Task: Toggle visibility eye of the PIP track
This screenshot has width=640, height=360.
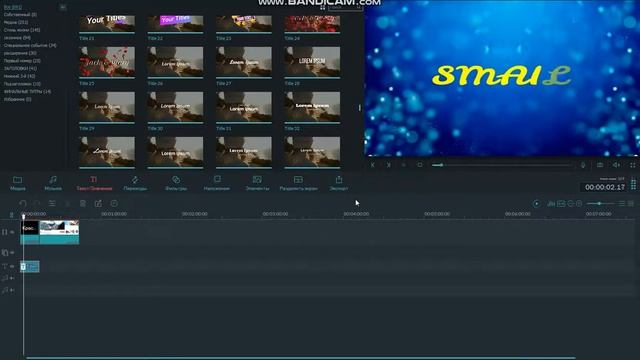Action: 12,253
